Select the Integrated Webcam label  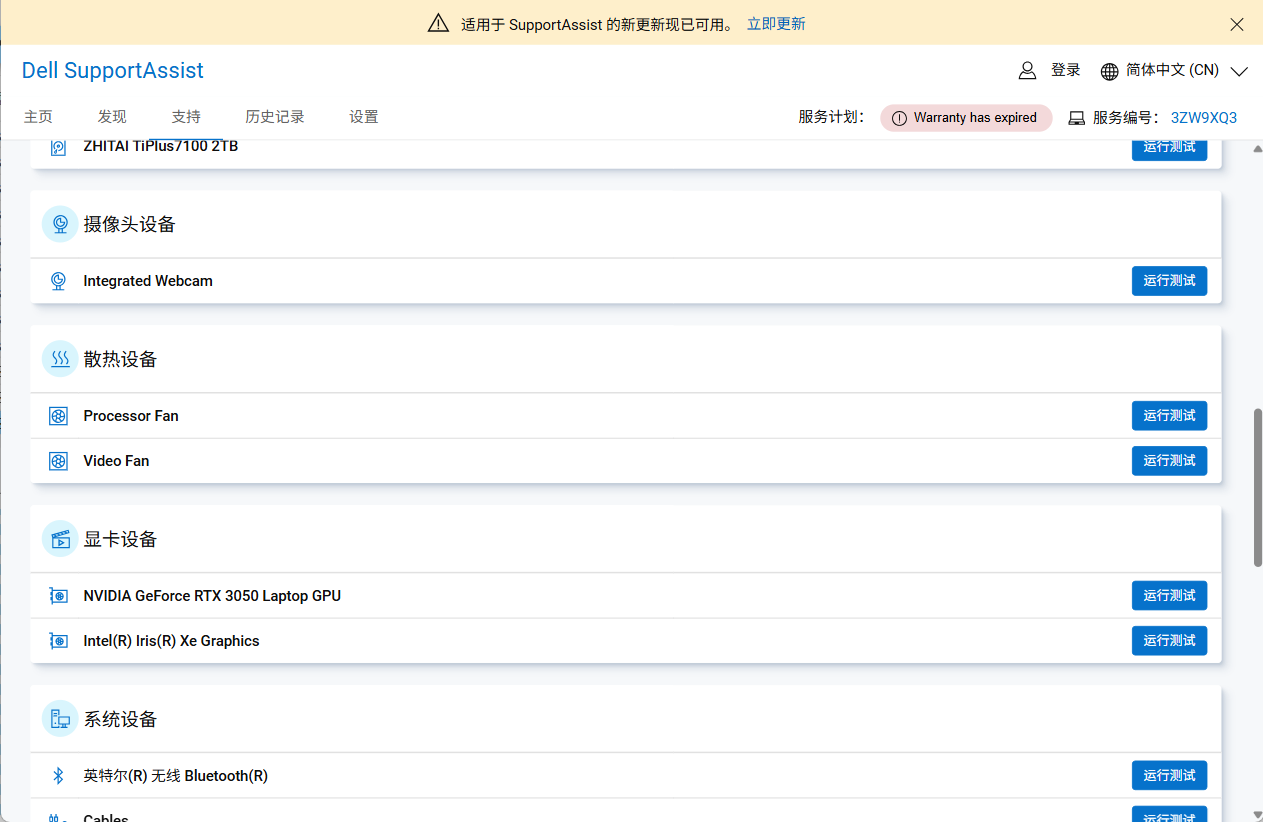[x=148, y=281]
